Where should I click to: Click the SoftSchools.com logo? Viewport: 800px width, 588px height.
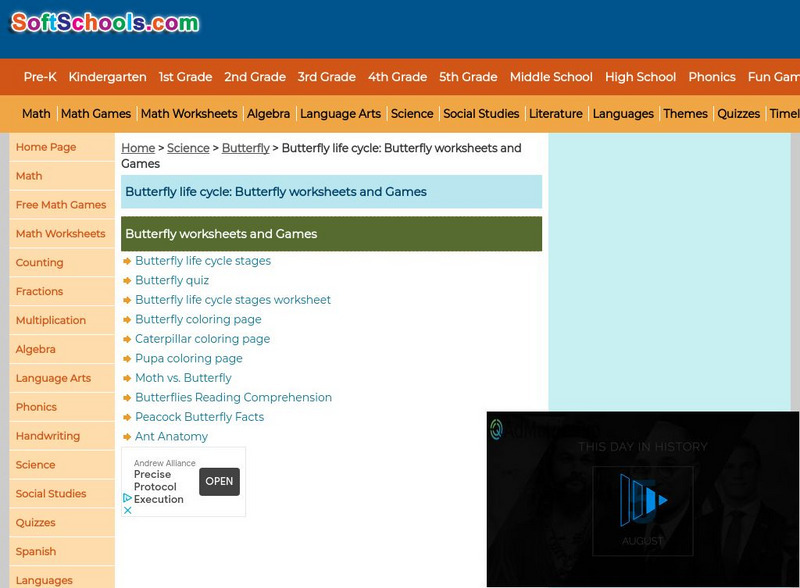(105, 22)
